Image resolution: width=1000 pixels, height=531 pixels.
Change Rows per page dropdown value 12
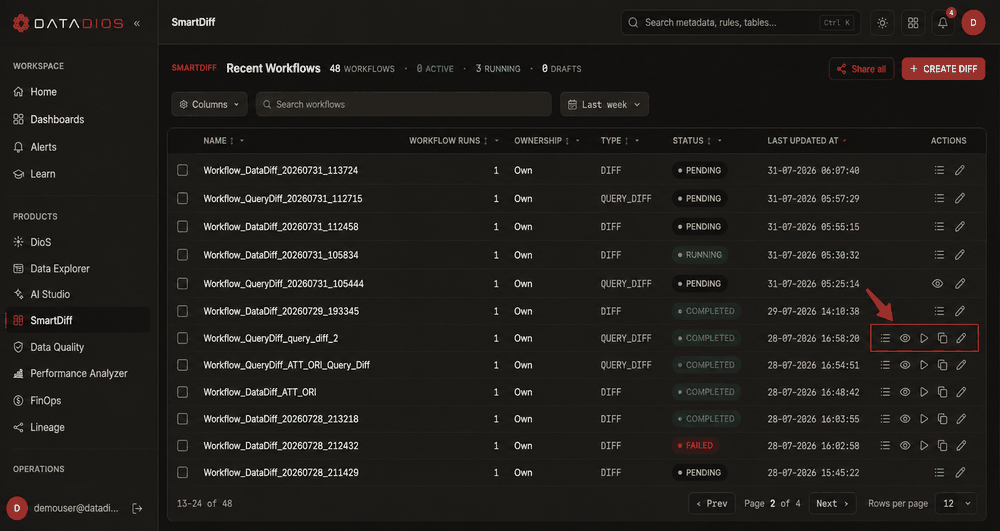pyautogui.click(x=956, y=503)
